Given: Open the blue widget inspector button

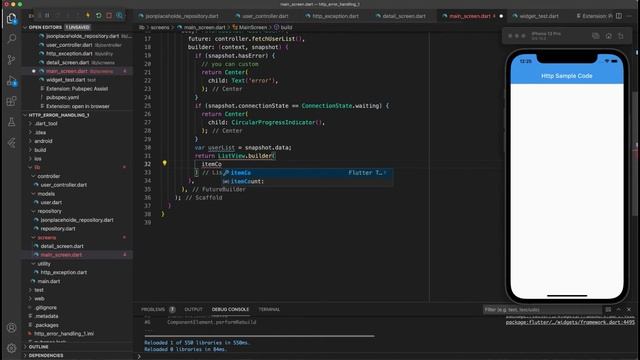Looking at the screenshot, I should (120, 16).
